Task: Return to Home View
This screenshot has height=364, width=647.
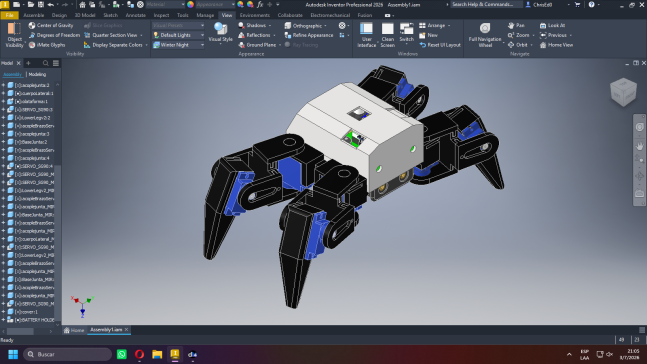Action: [x=556, y=45]
